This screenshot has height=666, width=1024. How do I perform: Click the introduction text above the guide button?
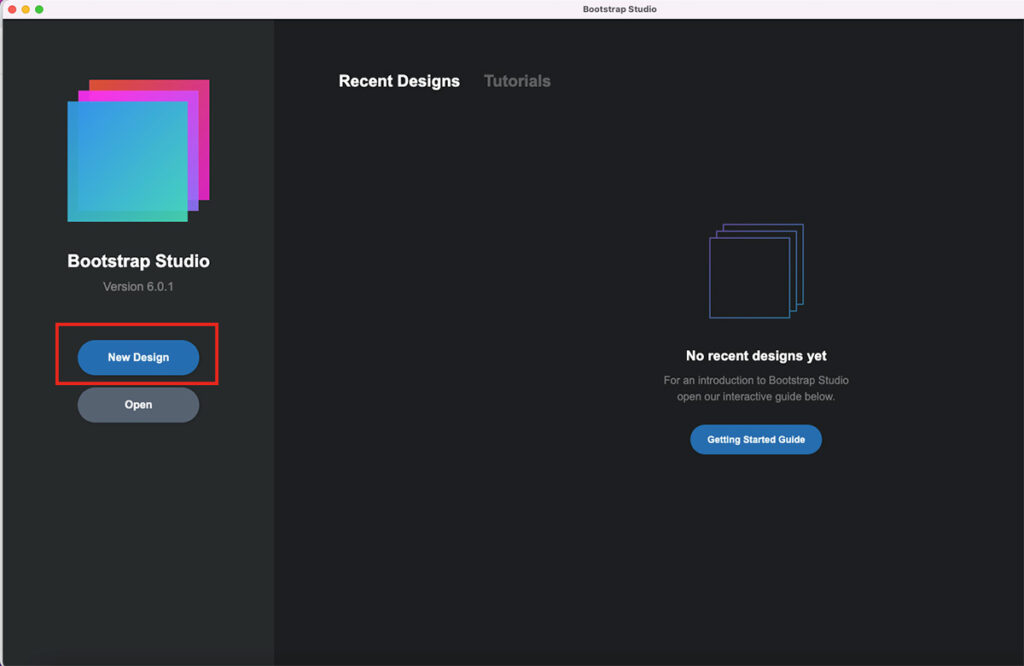[756, 388]
